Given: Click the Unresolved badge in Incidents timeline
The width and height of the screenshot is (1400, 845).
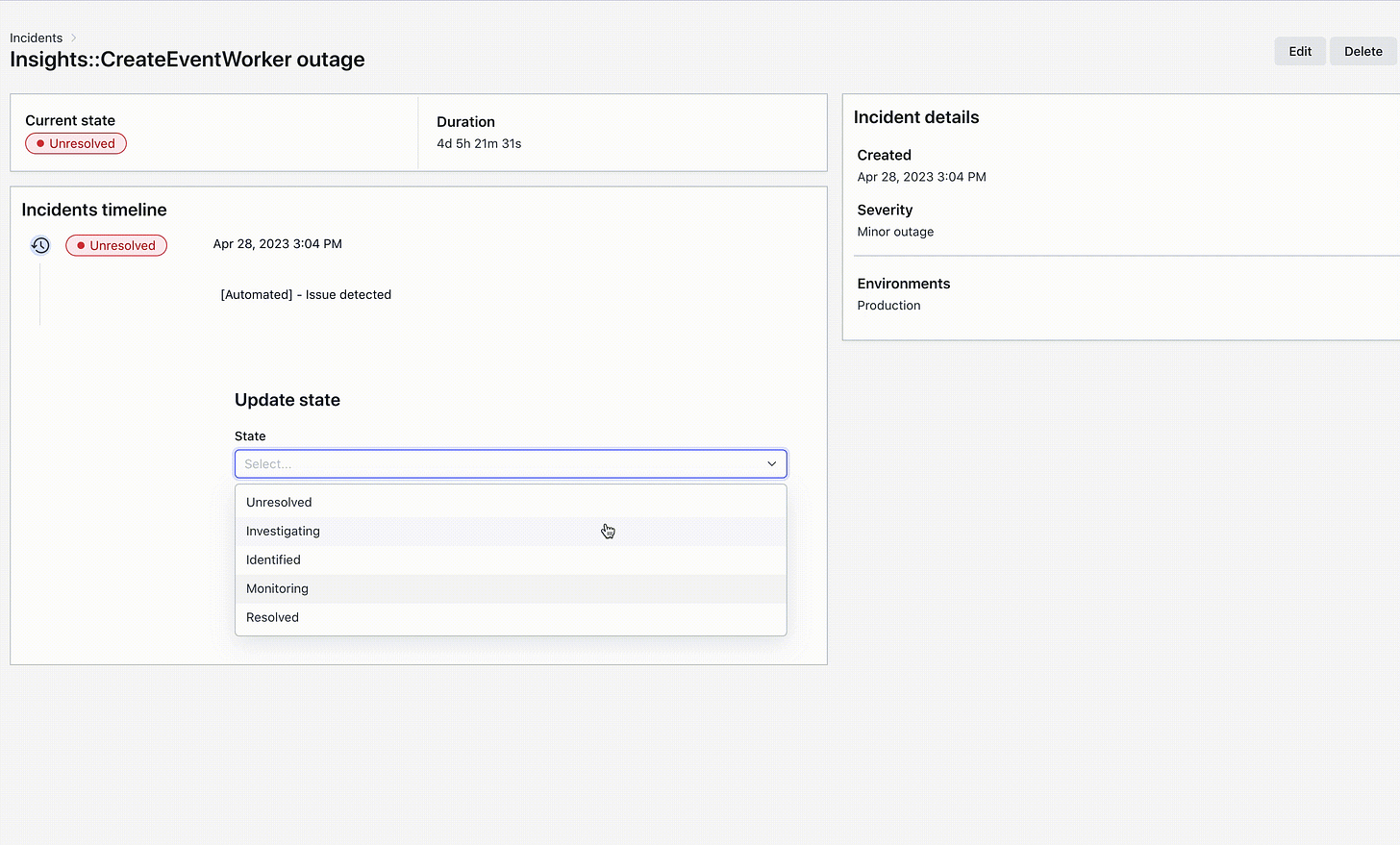Looking at the screenshot, I should (116, 246).
